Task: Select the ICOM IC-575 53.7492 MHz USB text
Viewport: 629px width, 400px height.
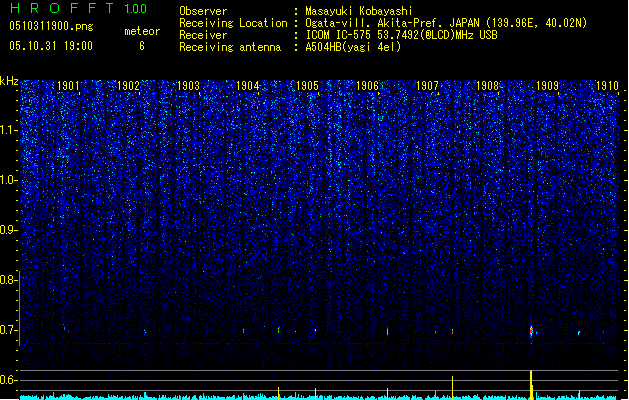Action: (401, 35)
